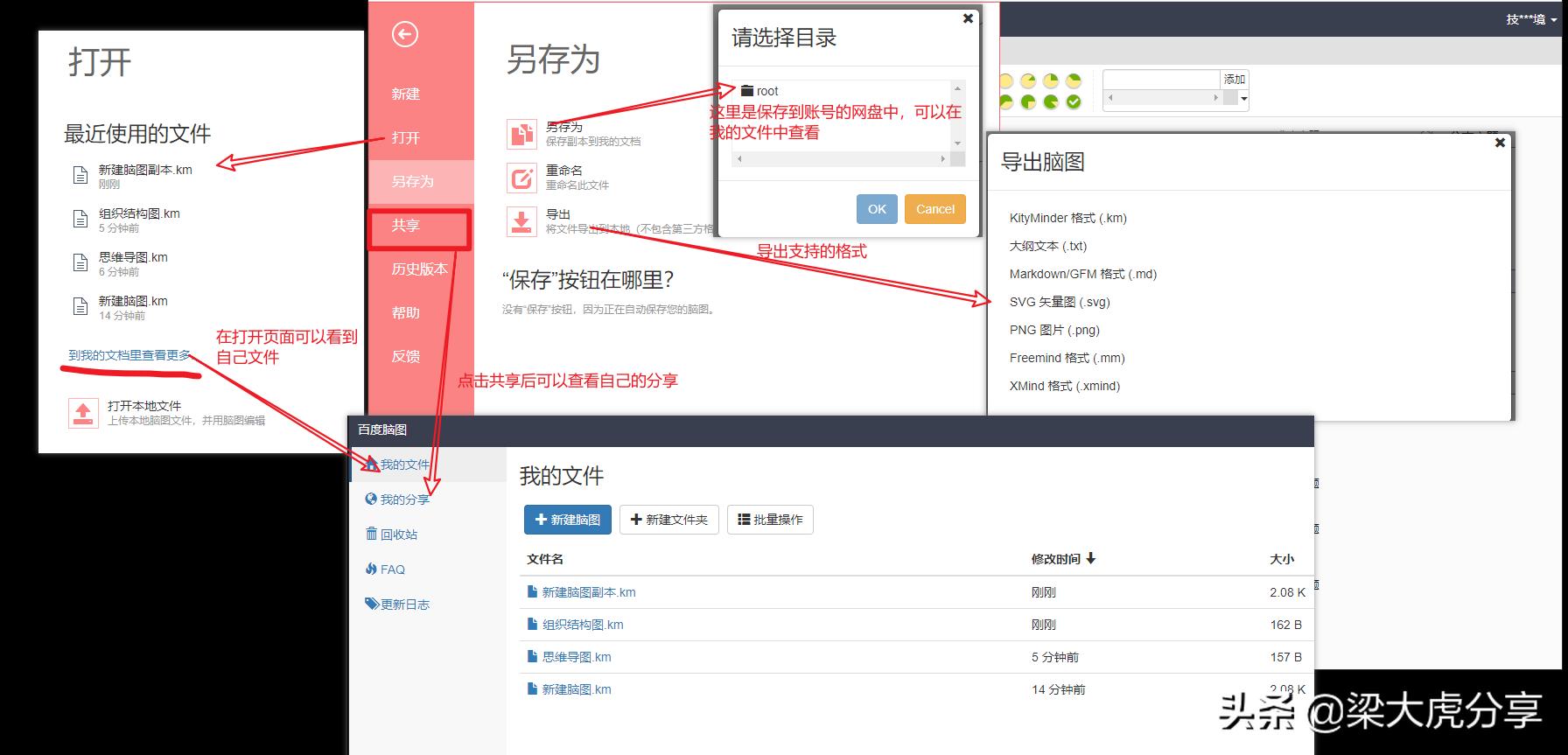Image resolution: width=1568 pixels, height=755 pixels.
Task: Mark progress complete with the green checkmark icon
Action: [1074, 101]
